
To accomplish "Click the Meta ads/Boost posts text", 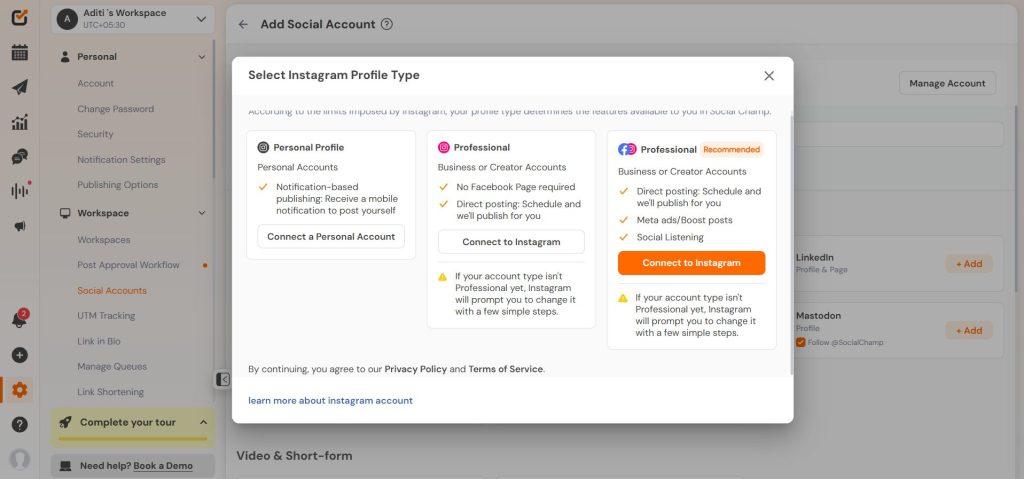I will coord(684,220).
